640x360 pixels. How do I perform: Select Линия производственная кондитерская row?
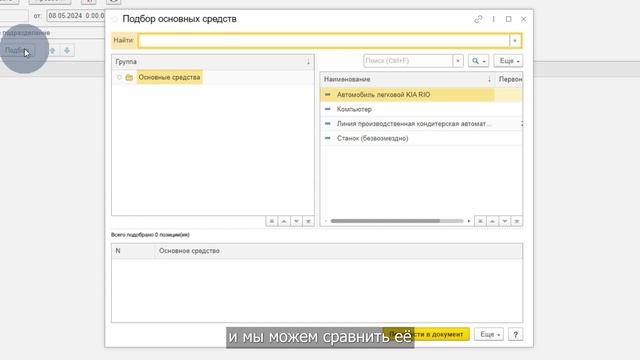coord(421,124)
